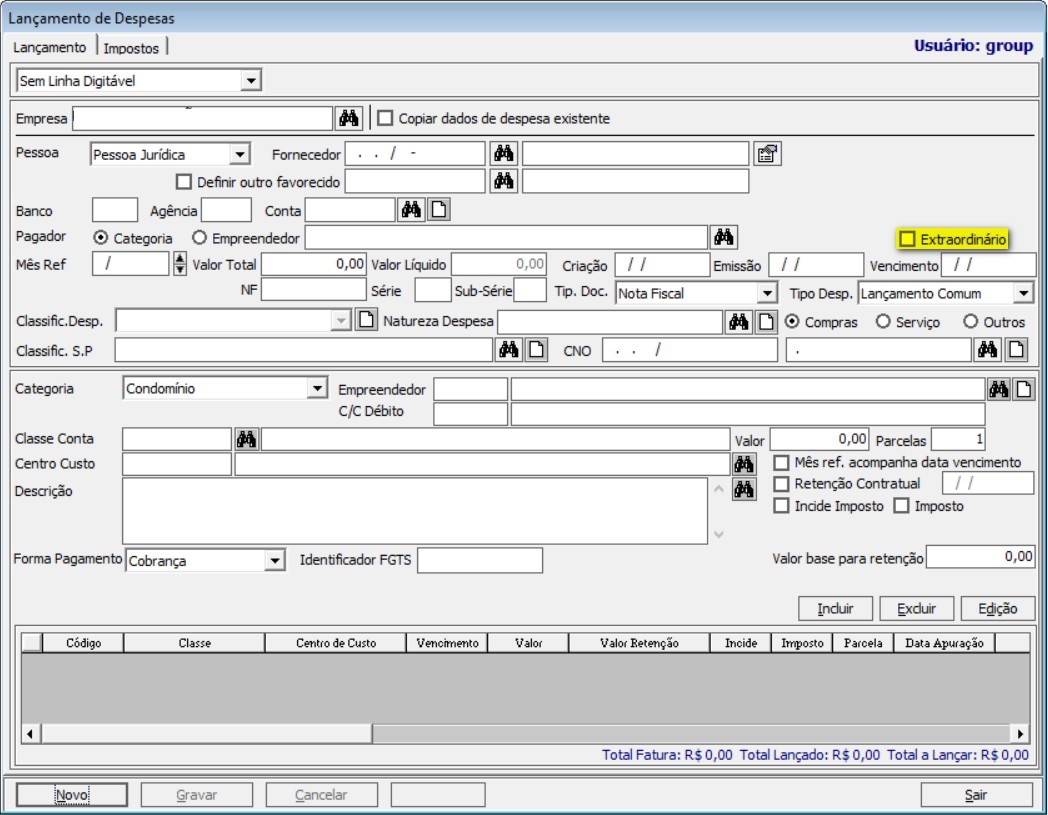Tick the Extraordinário checkbox
The height and width of the screenshot is (815, 1048).
pyautogui.click(x=907, y=239)
